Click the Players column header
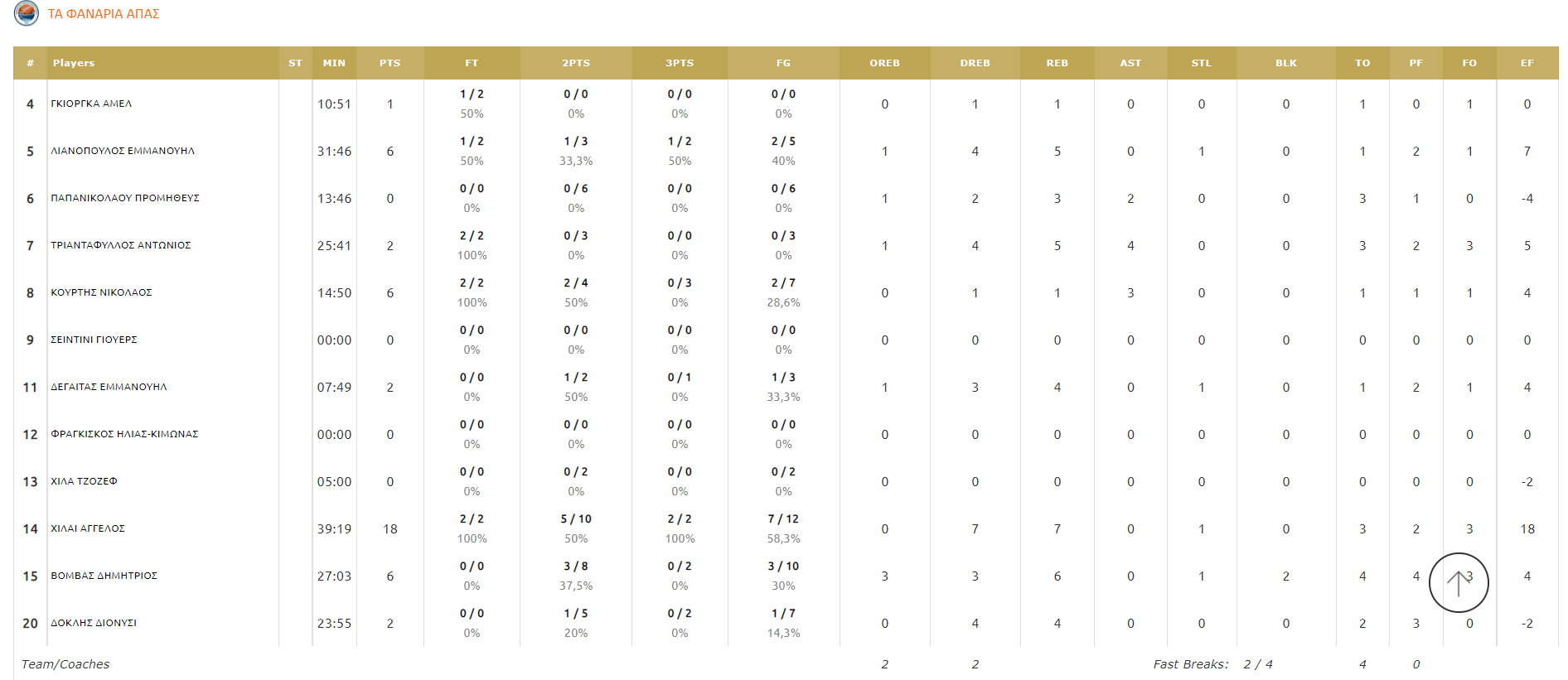The image size is (1568, 680). point(74,63)
